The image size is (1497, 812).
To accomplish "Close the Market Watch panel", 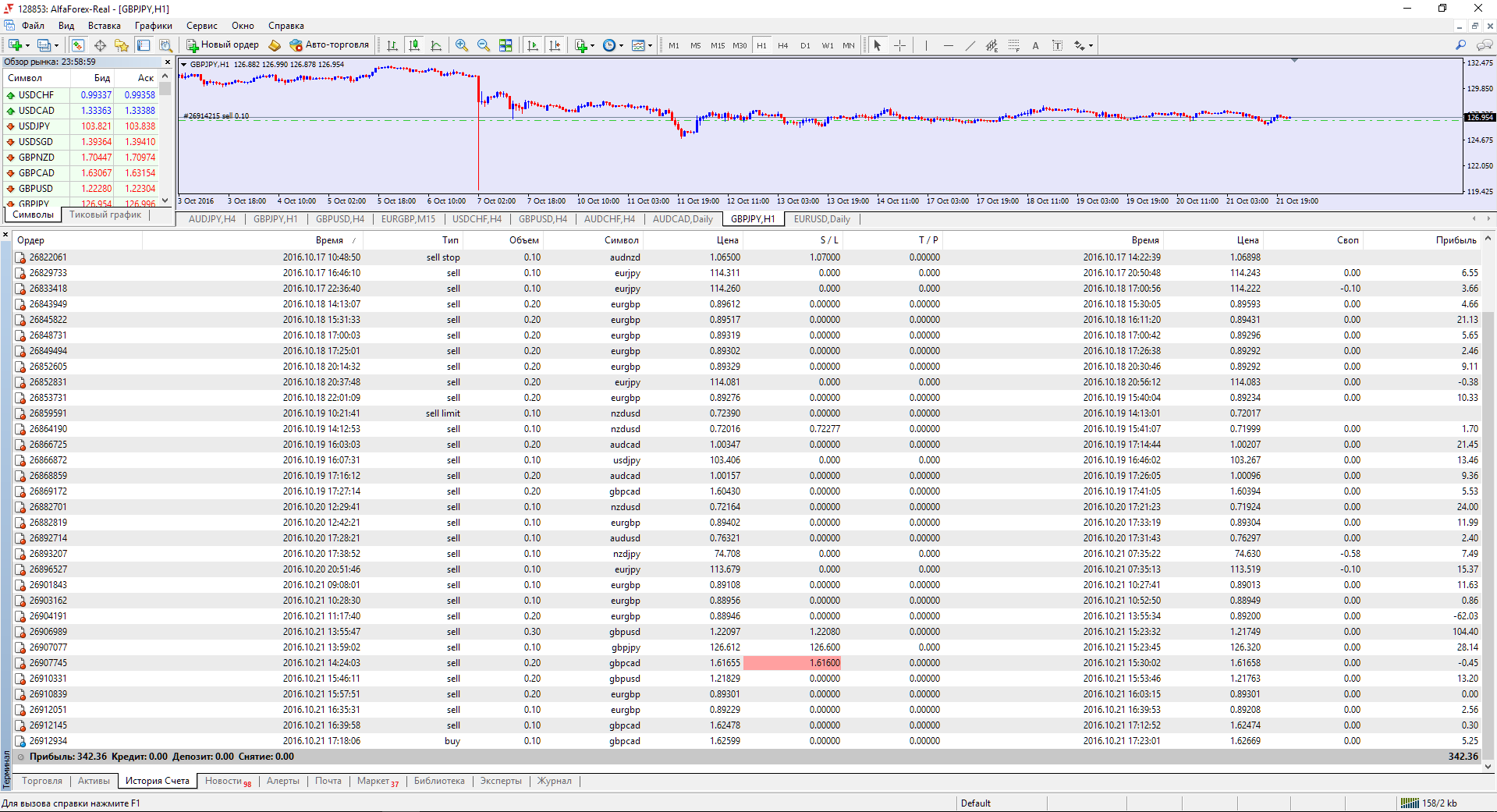I will pyautogui.click(x=167, y=62).
